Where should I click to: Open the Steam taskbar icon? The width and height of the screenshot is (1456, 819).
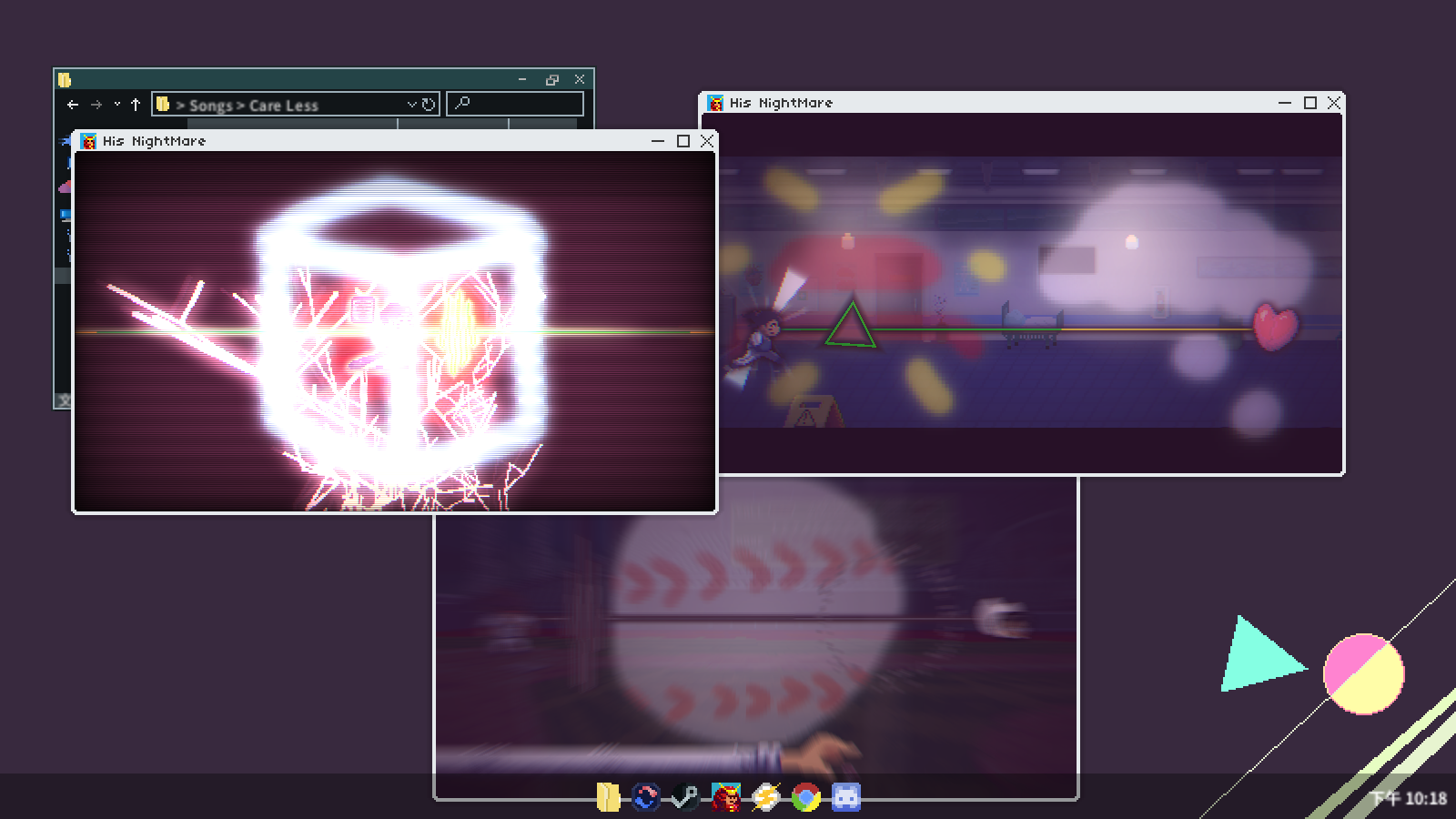[685, 797]
